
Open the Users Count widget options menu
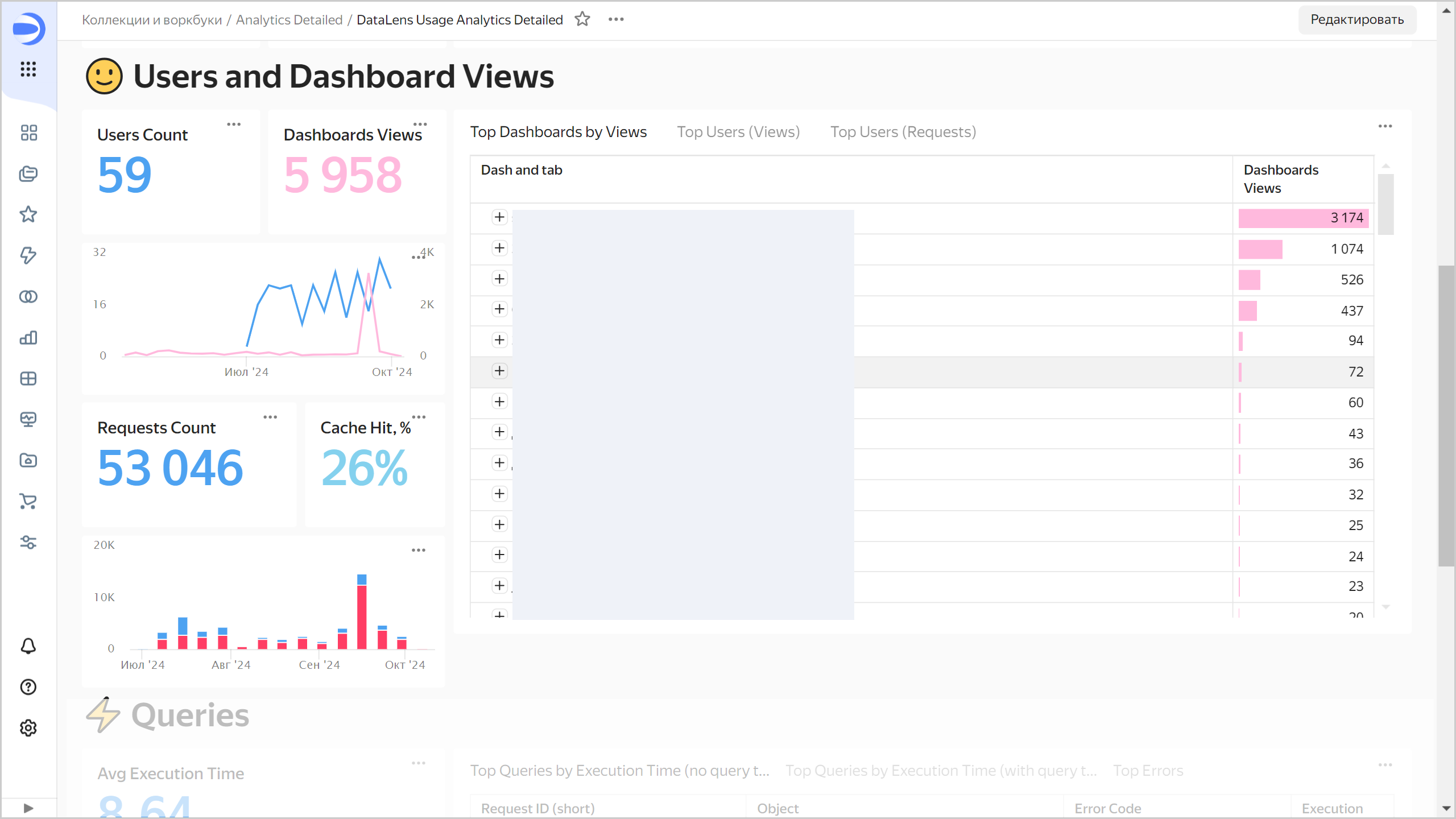233,124
